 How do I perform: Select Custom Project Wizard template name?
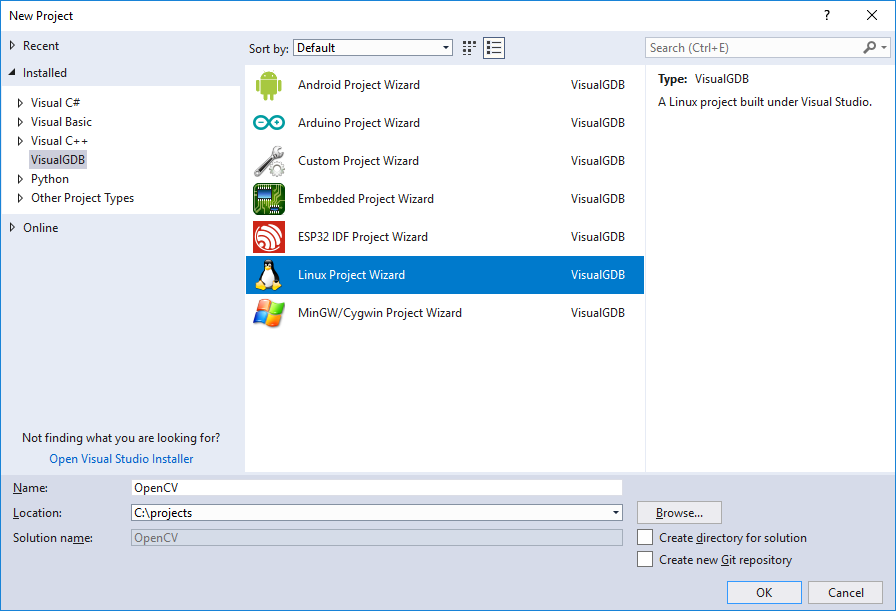click(358, 161)
